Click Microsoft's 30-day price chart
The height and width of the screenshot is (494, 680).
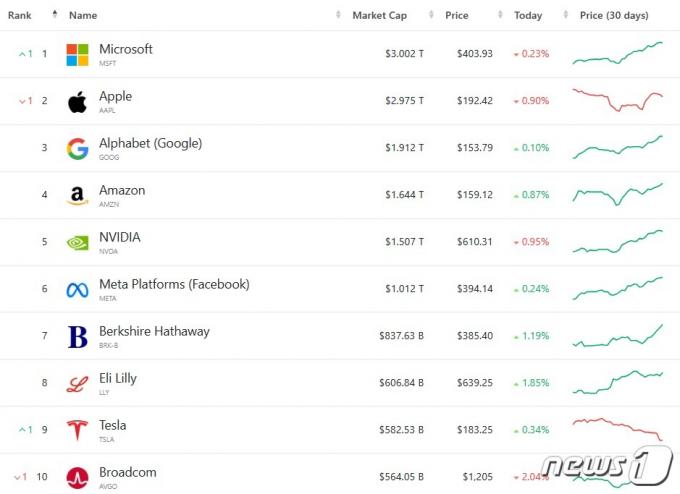[x=618, y=53]
